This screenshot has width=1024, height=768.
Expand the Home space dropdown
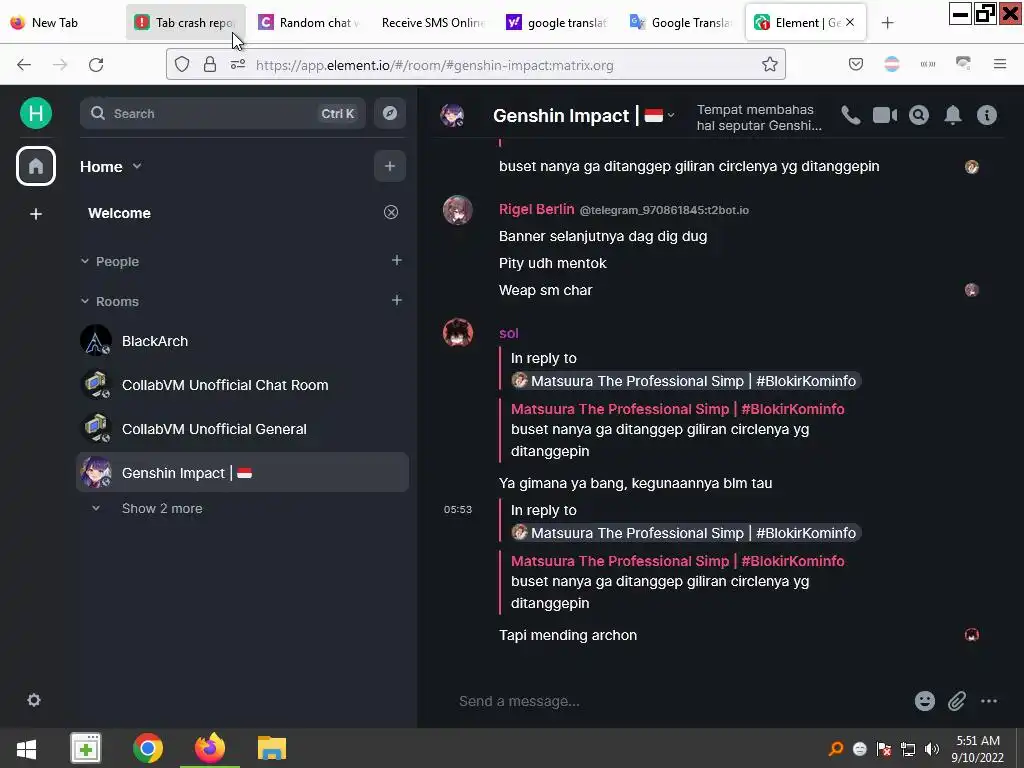pyautogui.click(x=137, y=166)
